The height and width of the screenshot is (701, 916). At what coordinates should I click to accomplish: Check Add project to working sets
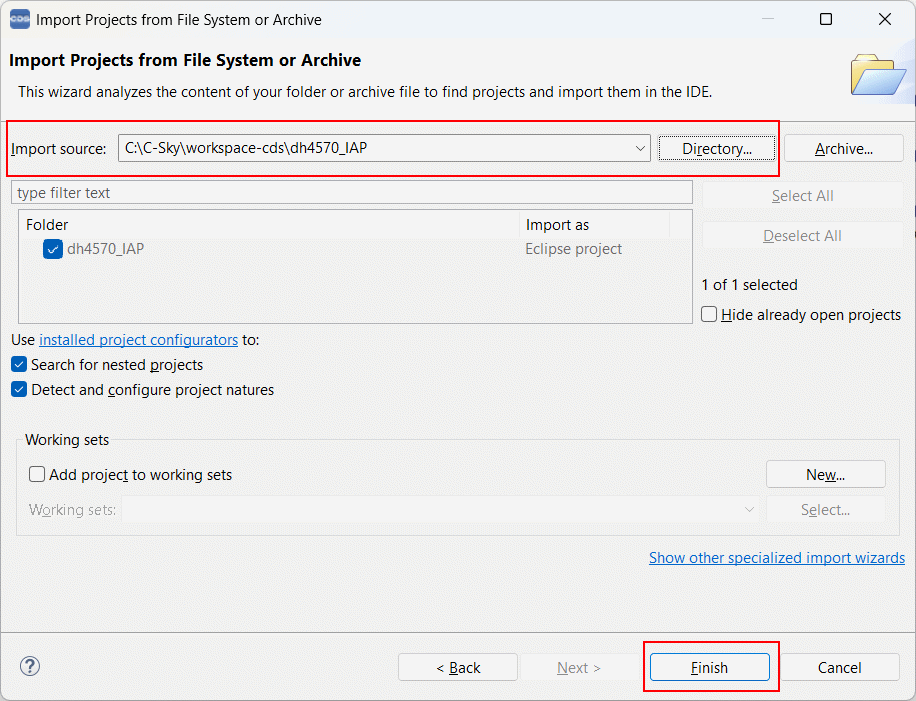tap(37, 475)
